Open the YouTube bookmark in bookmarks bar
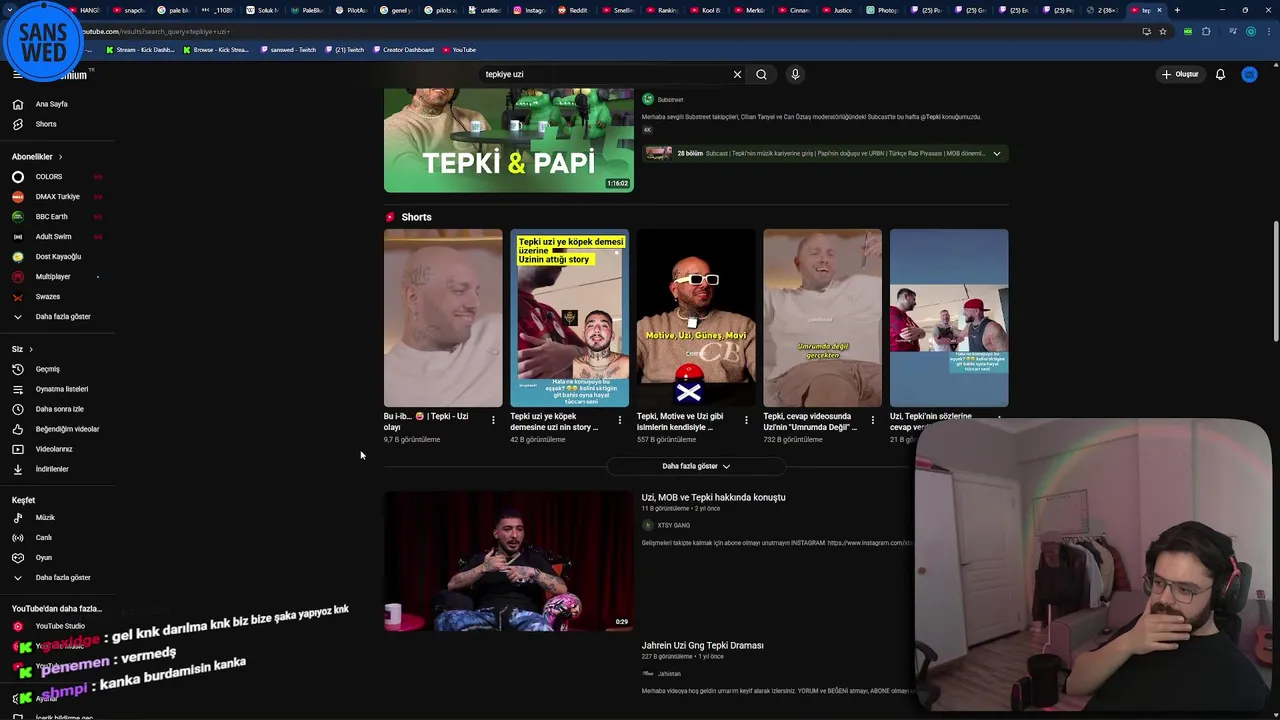1280x720 pixels. click(458, 50)
